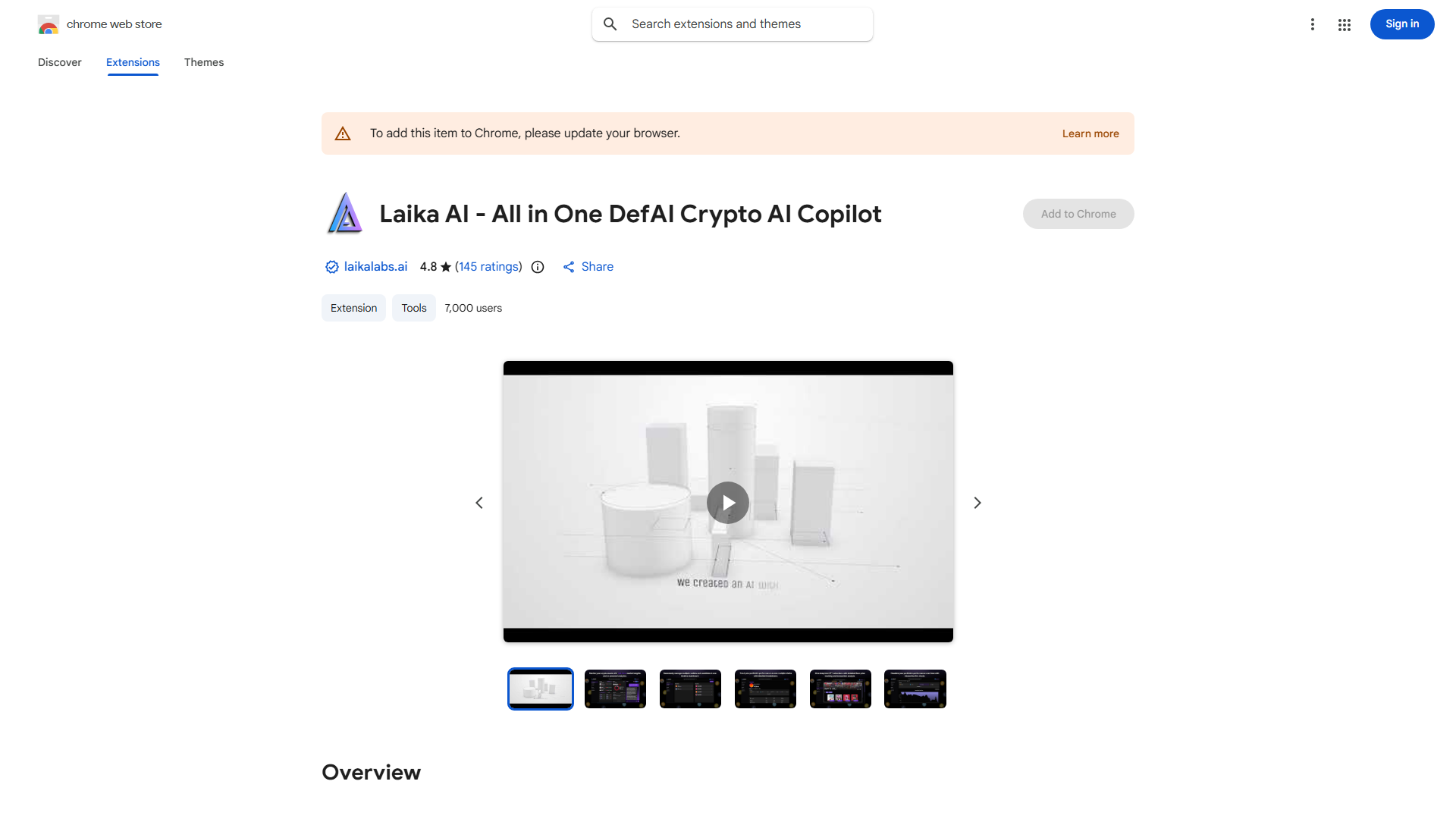Viewport: 1456px width, 819px height.
Task: Click the Laika AI triangle logo
Action: pyautogui.click(x=345, y=213)
